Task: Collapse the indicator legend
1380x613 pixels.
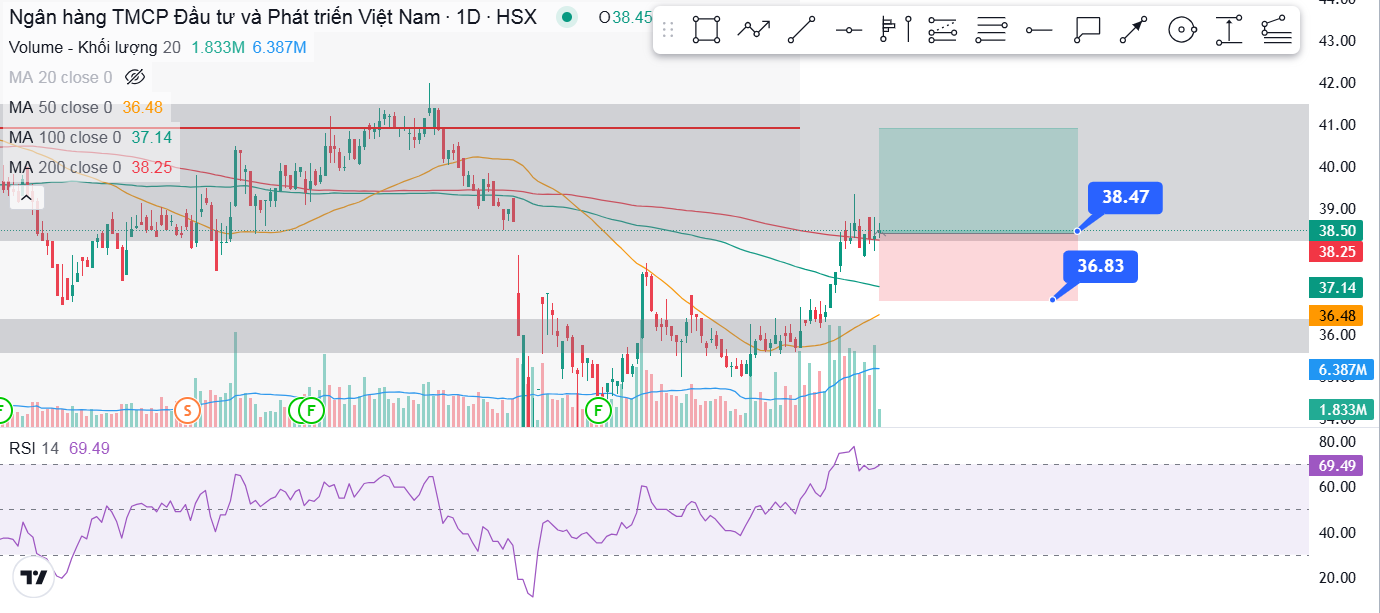Action: tap(25, 198)
